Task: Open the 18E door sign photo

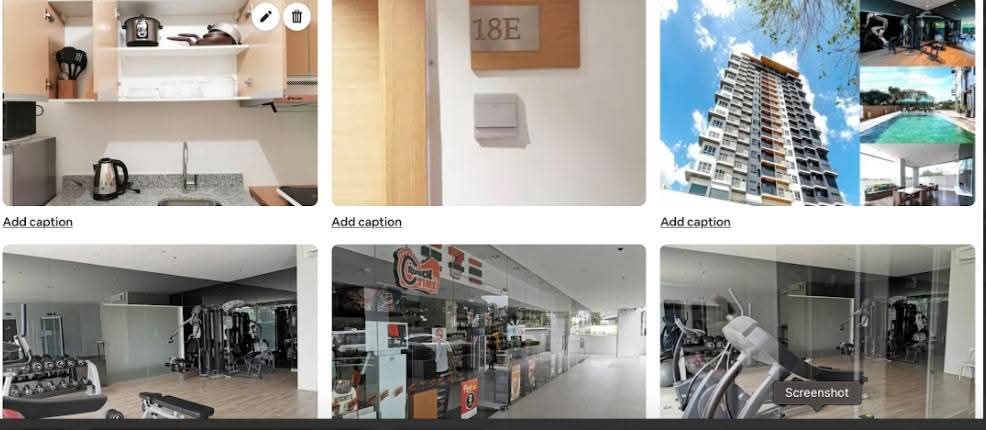Action: [489, 102]
